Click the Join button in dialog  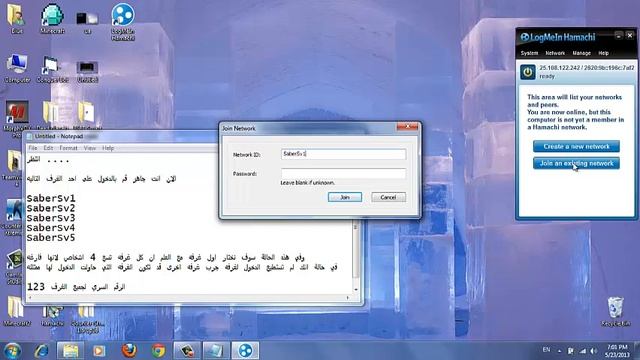[x=345, y=197]
